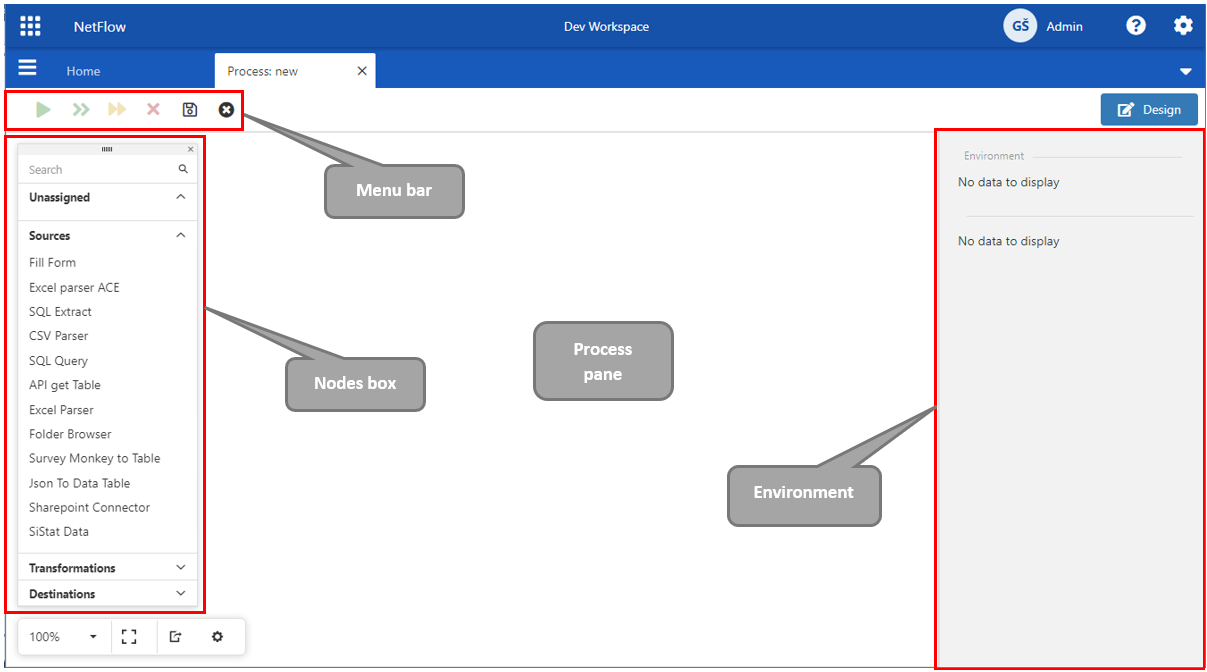1207x672 pixels.
Task: Close the Process: new tab
Action: [x=362, y=71]
